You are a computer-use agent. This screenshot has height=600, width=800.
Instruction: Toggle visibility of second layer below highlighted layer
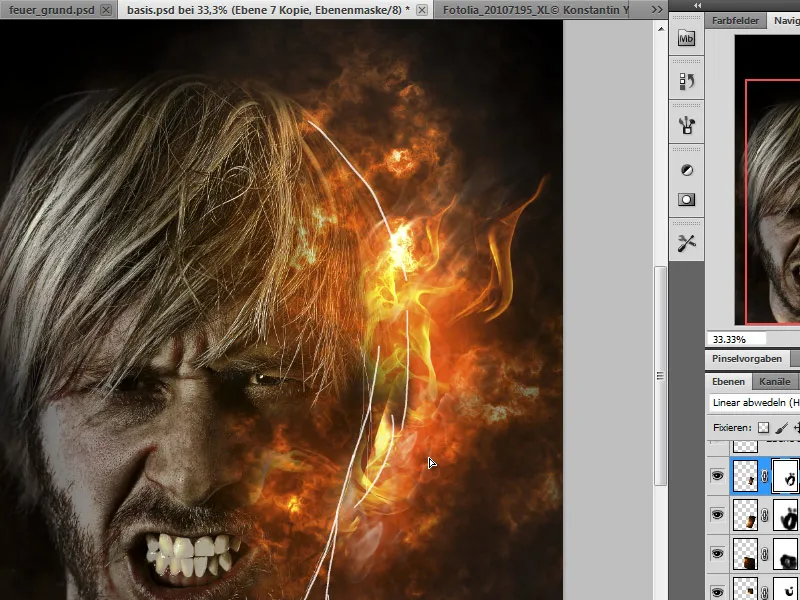pyautogui.click(x=717, y=554)
